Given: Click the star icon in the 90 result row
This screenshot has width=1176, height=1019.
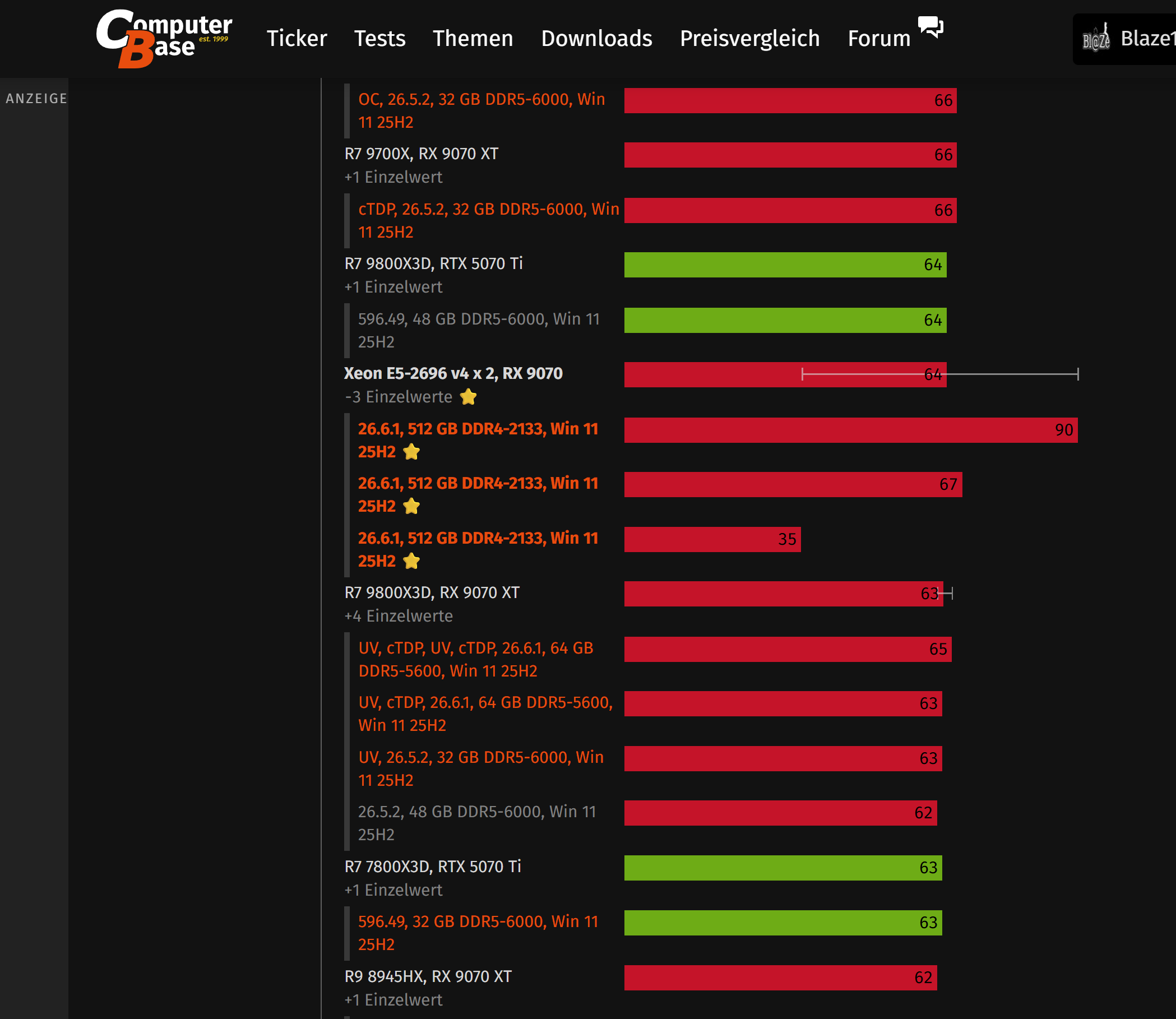Looking at the screenshot, I should 411,452.
